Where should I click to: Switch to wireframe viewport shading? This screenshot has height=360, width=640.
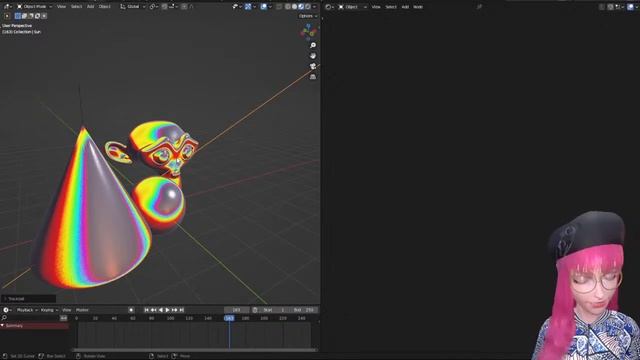point(288,7)
